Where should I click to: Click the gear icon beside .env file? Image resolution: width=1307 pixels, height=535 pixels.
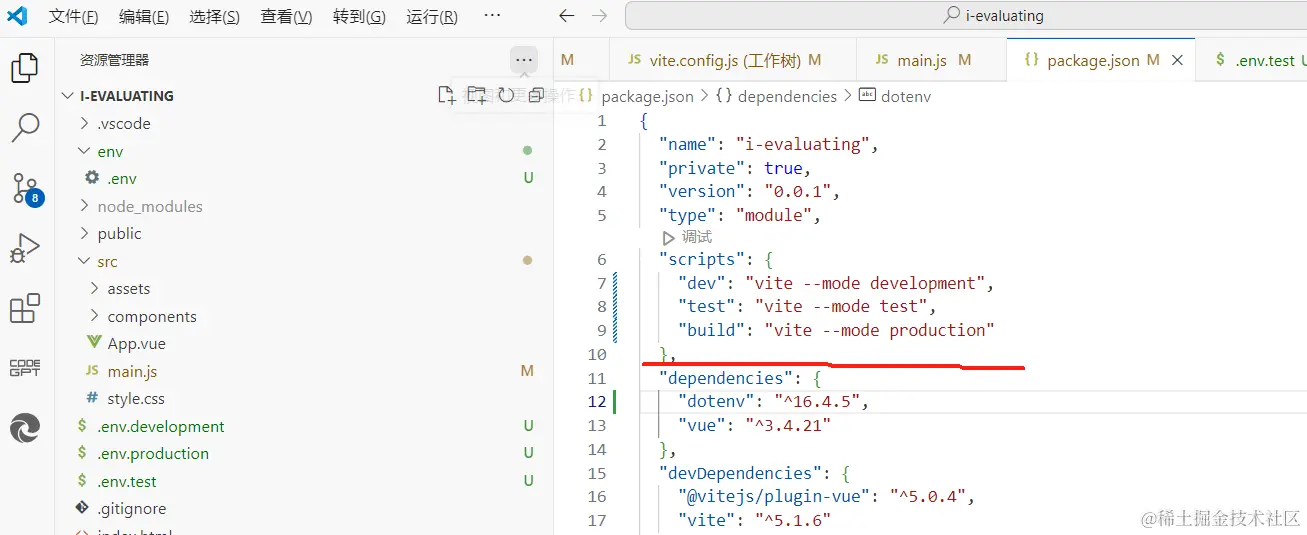click(x=92, y=177)
